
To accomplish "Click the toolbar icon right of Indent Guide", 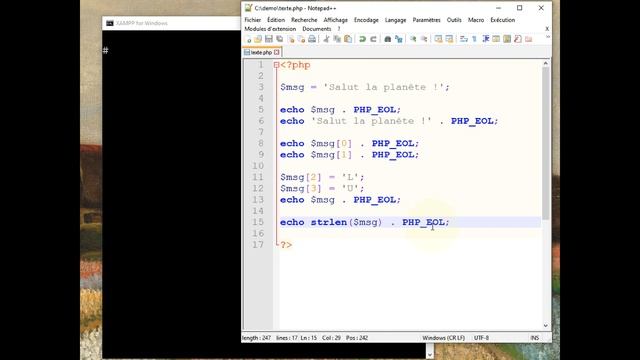I will (x=496, y=39).
